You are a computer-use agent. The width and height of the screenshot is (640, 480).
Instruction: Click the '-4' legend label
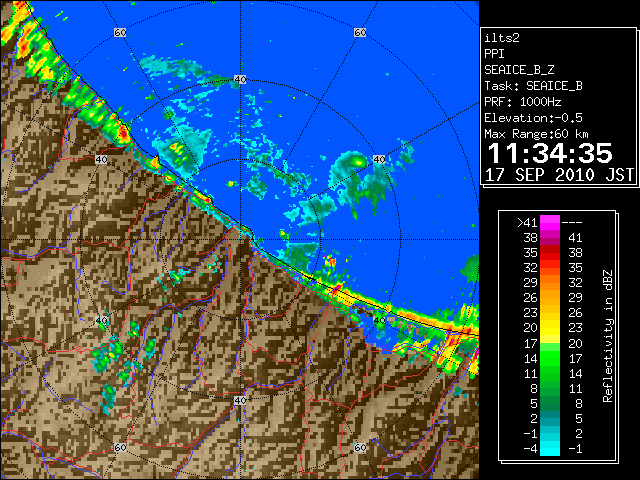click(x=530, y=449)
